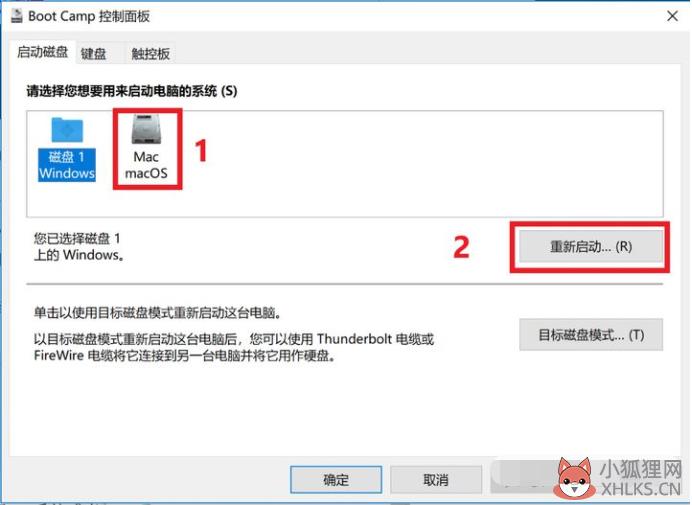Viewport: 692px width, 505px height.
Task: Click the XHLKS.CN watermark text
Action: [x=642, y=490]
